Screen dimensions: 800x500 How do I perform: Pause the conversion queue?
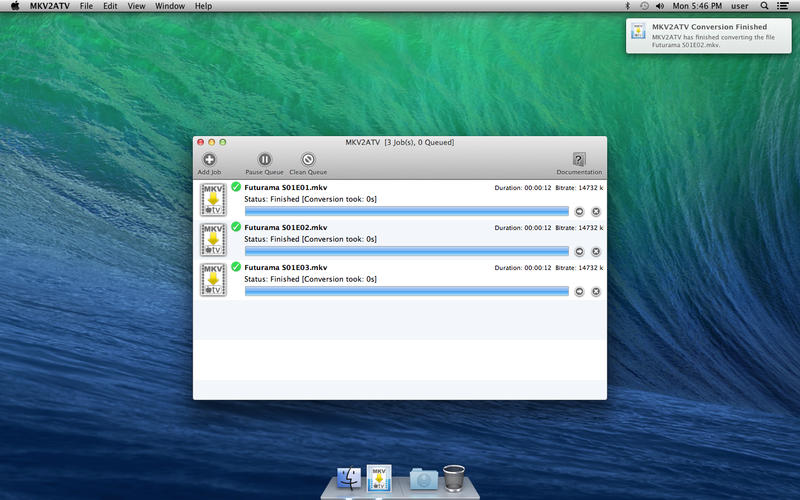tap(264, 160)
